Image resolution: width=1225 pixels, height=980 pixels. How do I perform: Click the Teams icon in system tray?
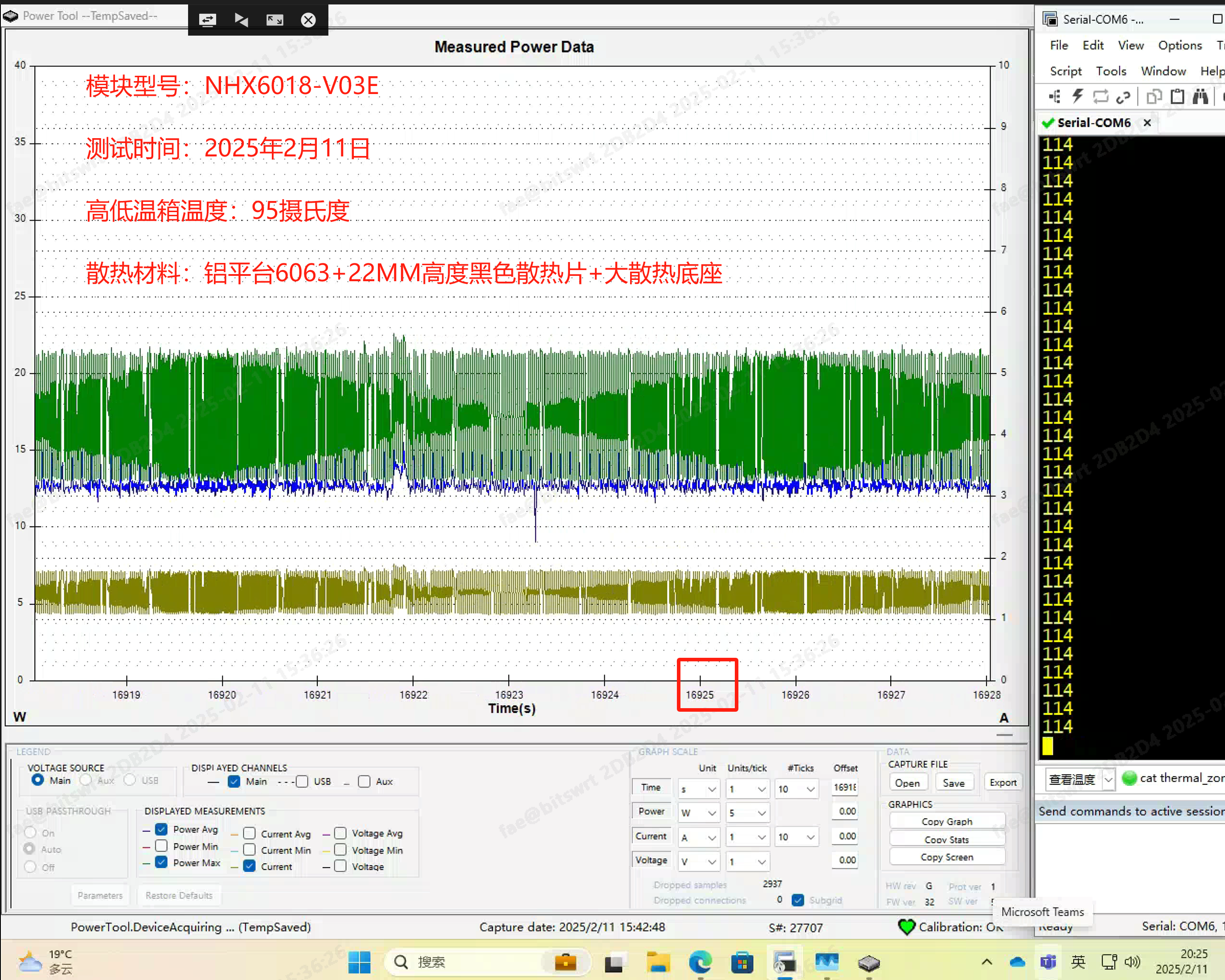1048,962
